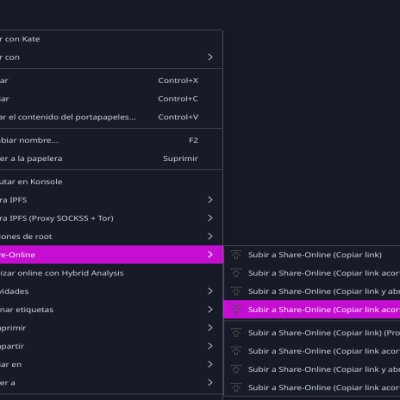Choose the Control+C menu item
This screenshot has height=400, width=400.
[111, 99]
